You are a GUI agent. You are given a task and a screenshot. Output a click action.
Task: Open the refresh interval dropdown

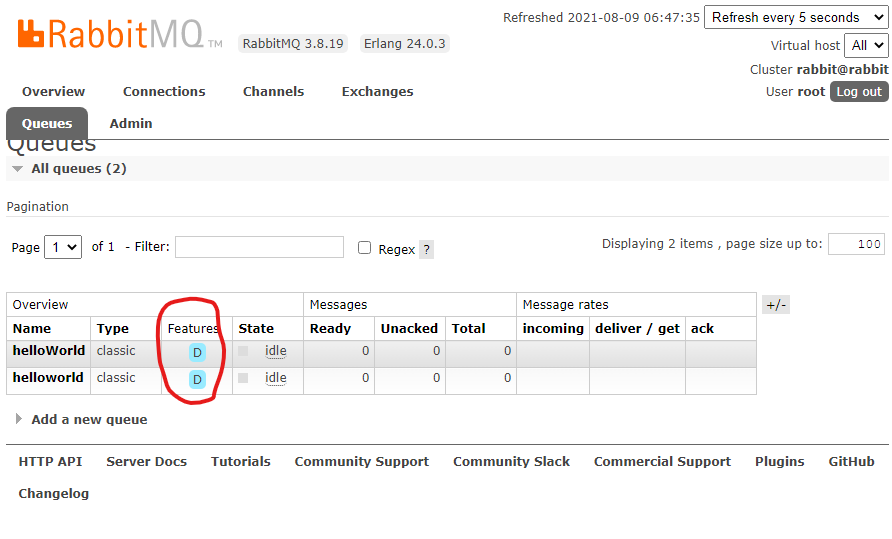[796, 17]
